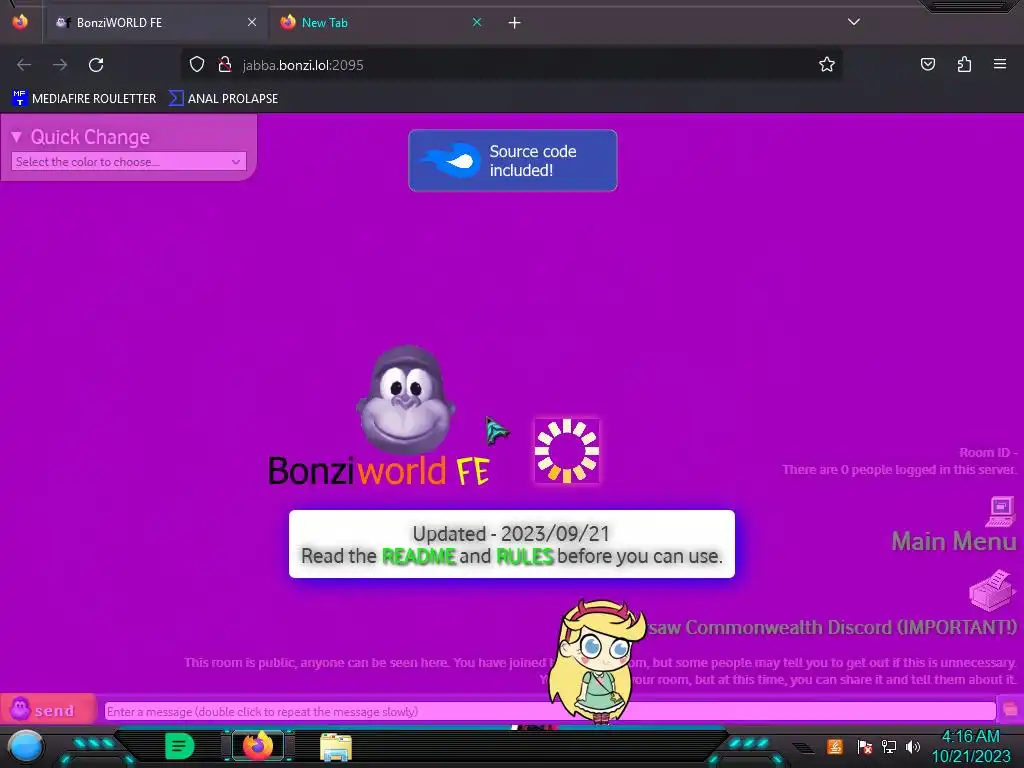This screenshot has width=1024, height=768.
Task: Close the New Tab tab
Action: 477,22
